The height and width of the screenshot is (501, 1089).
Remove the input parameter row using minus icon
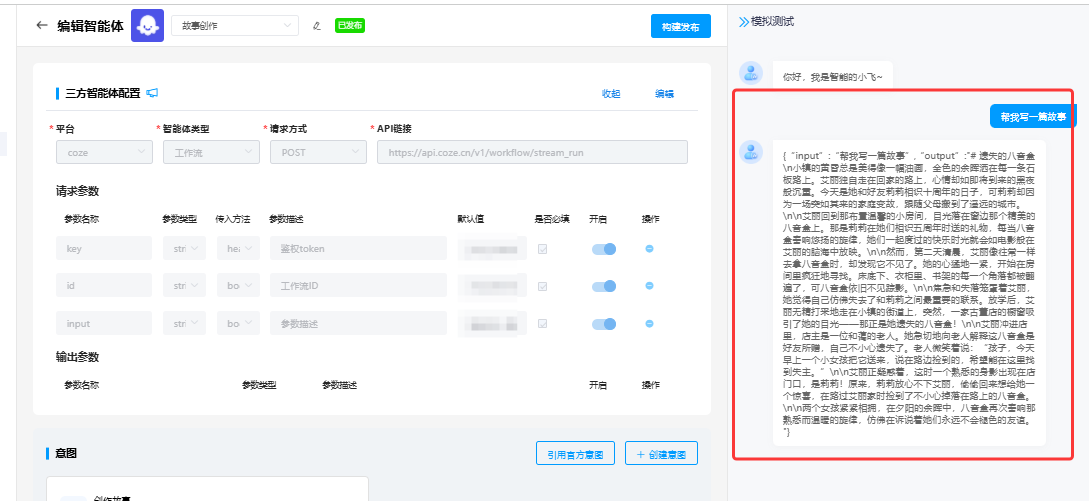[x=649, y=323]
